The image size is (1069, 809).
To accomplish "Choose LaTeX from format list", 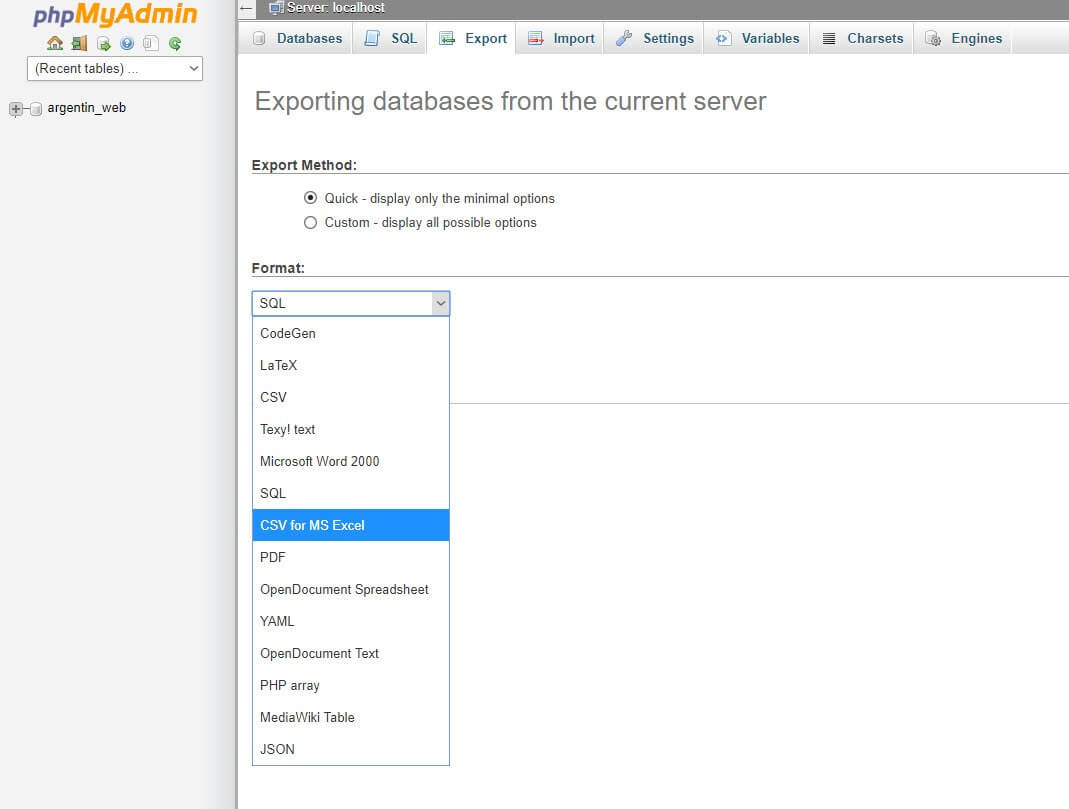I will point(350,365).
